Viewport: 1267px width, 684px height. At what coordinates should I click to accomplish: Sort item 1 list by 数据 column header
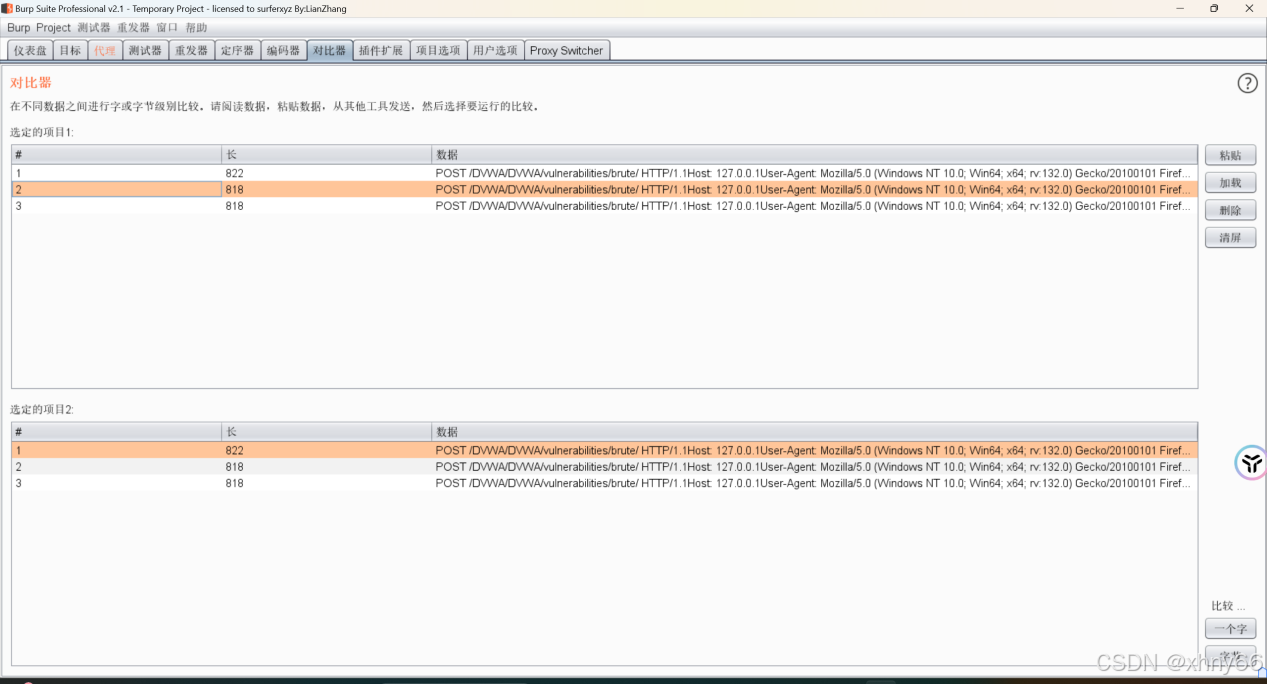pos(814,154)
